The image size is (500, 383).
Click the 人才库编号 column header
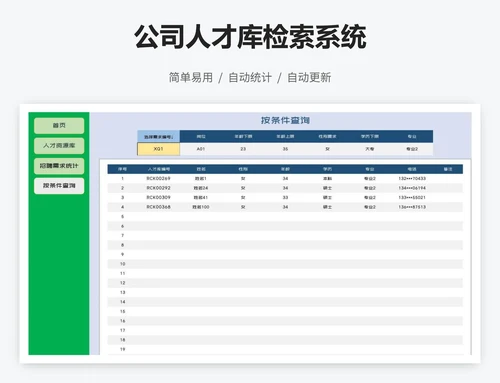pyautogui.click(x=159, y=169)
